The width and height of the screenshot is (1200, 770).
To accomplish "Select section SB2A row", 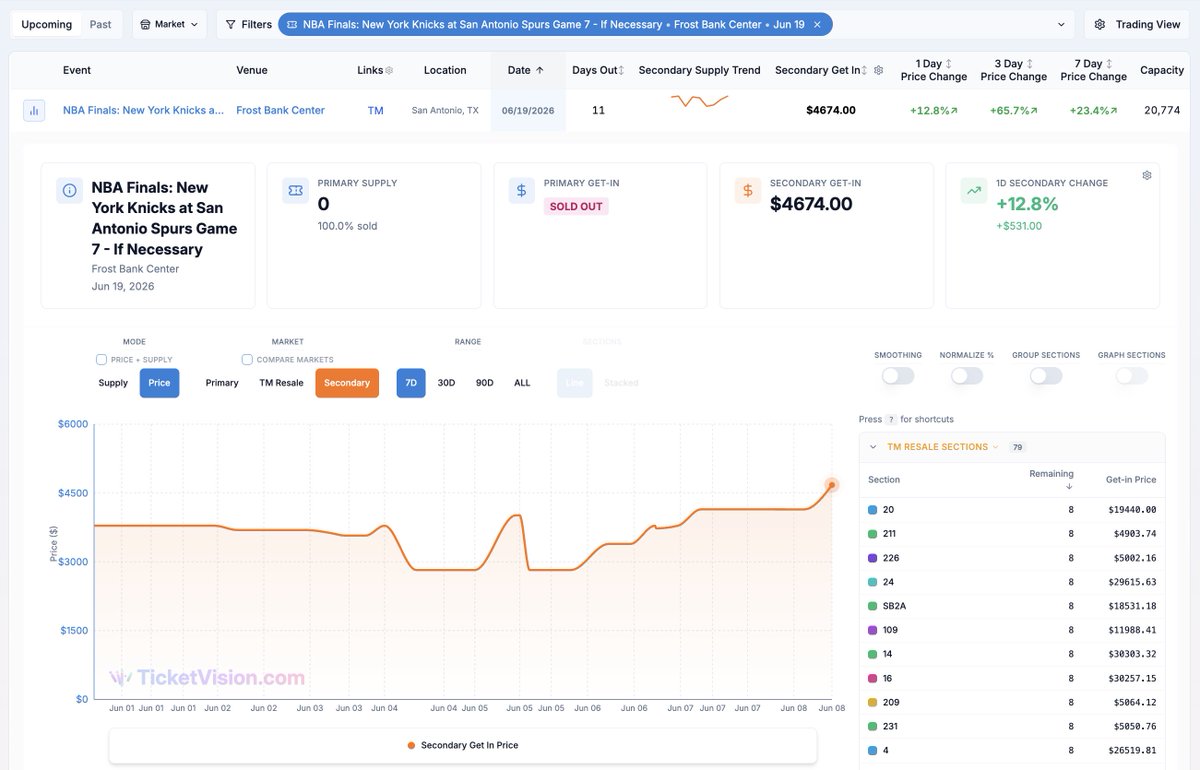I will pyautogui.click(x=1012, y=606).
